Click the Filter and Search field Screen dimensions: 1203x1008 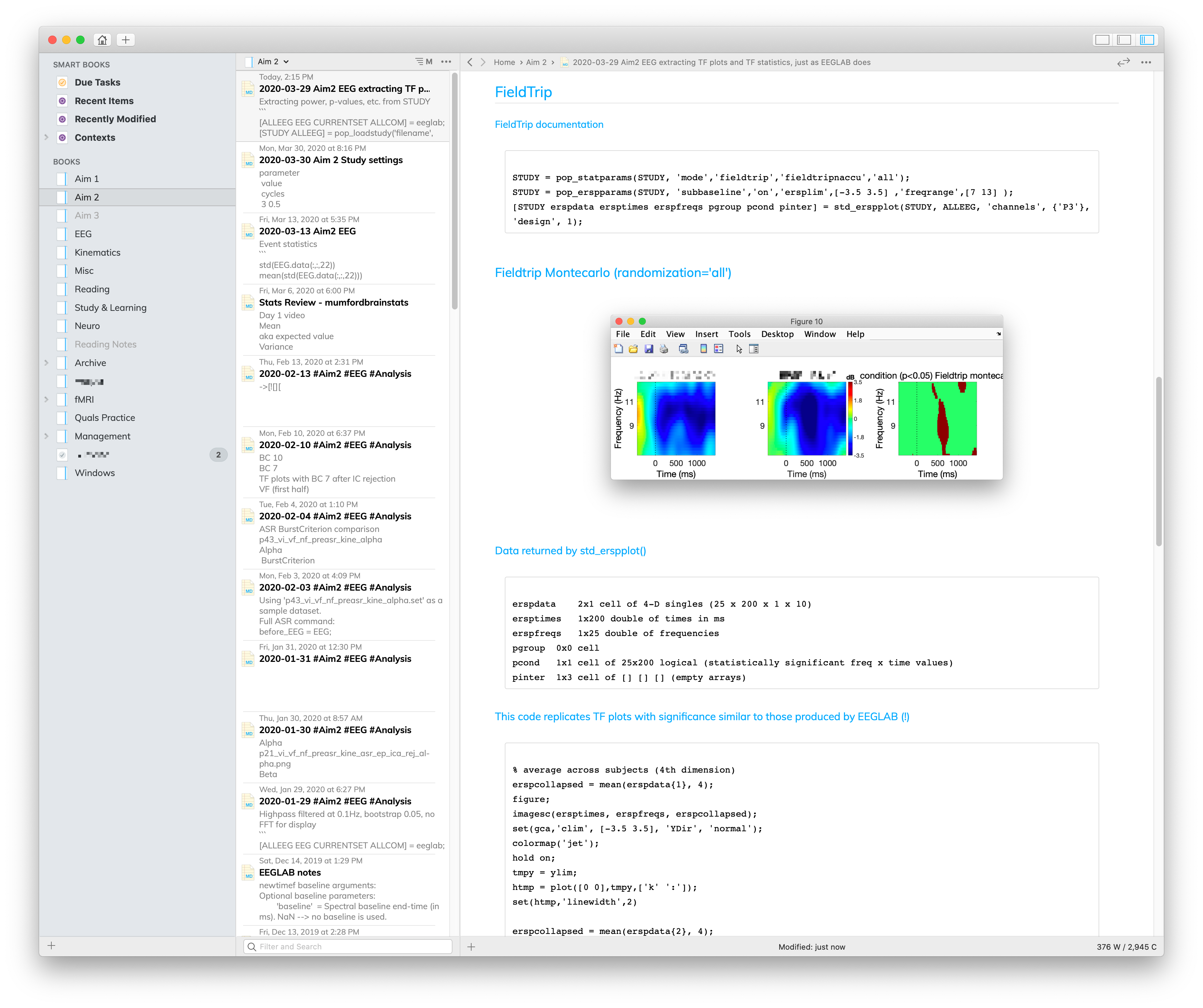point(348,947)
